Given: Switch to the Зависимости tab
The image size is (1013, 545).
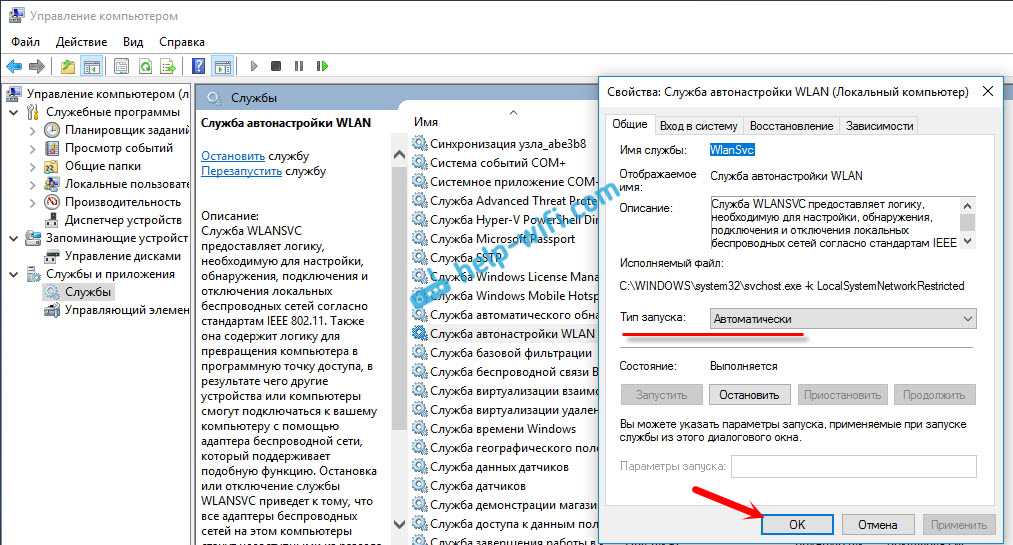Looking at the screenshot, I should [879, 126].
